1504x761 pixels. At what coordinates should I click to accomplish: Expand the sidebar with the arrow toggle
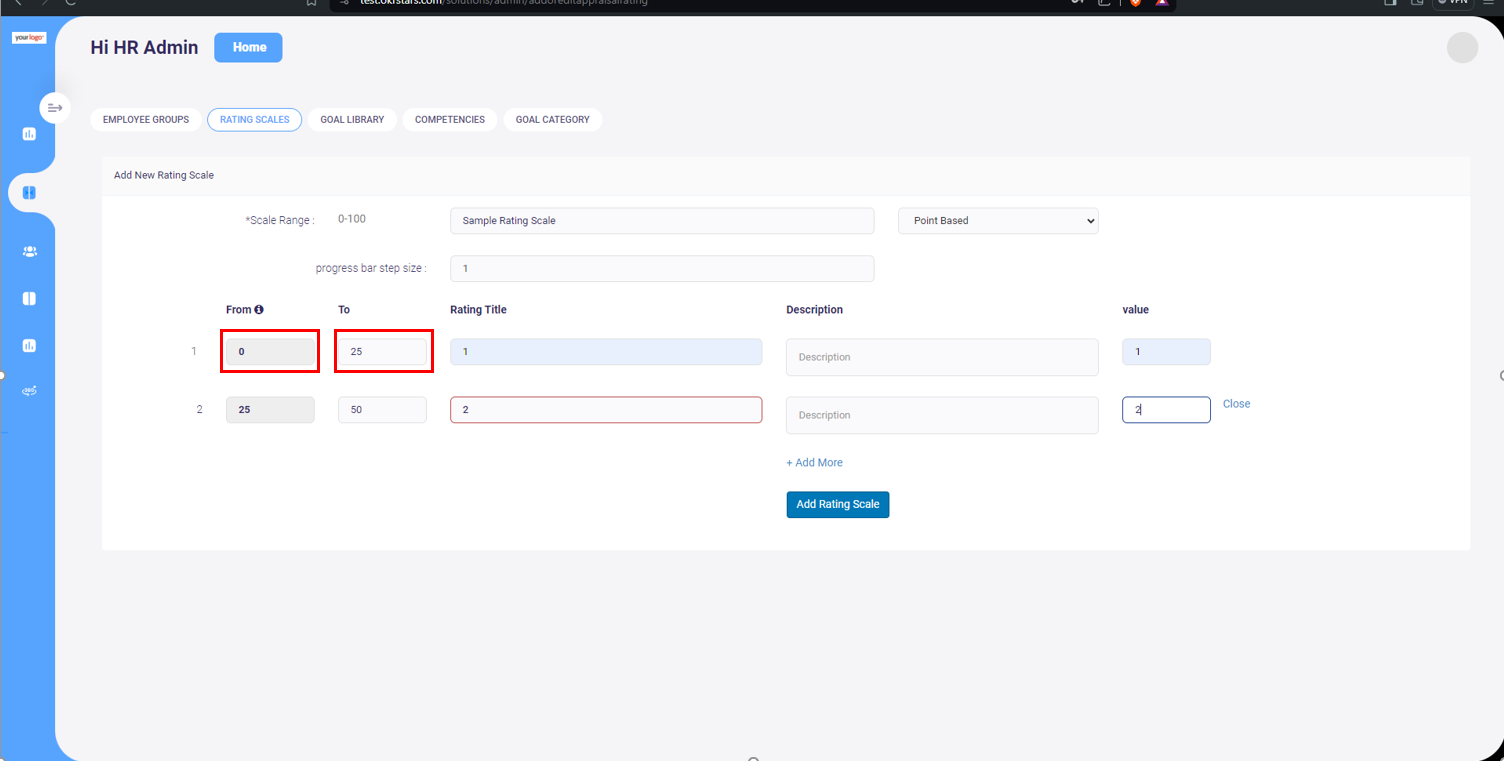click(x=55, y=107)
